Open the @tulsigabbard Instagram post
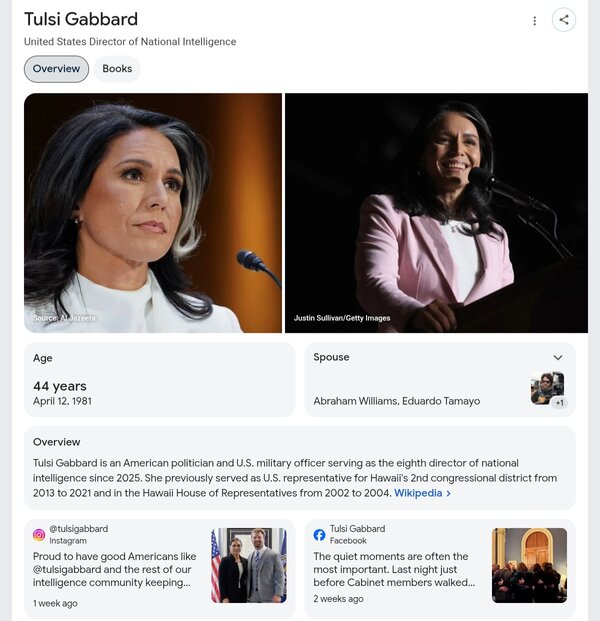Viewport: 600px width, 621px height. click(x=160, y=567)
